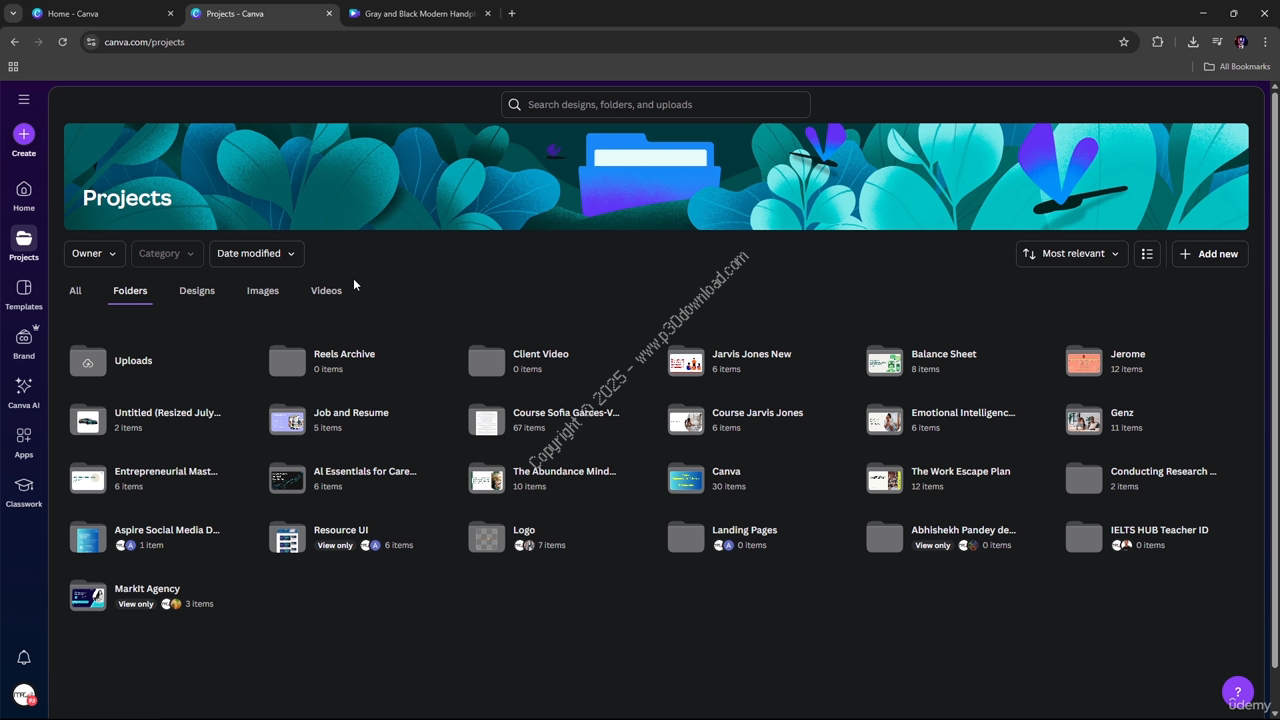This screenshot has height=720, width=1280.
Task: Open the Canva folder with 30 items
Action: pos(707,478)
